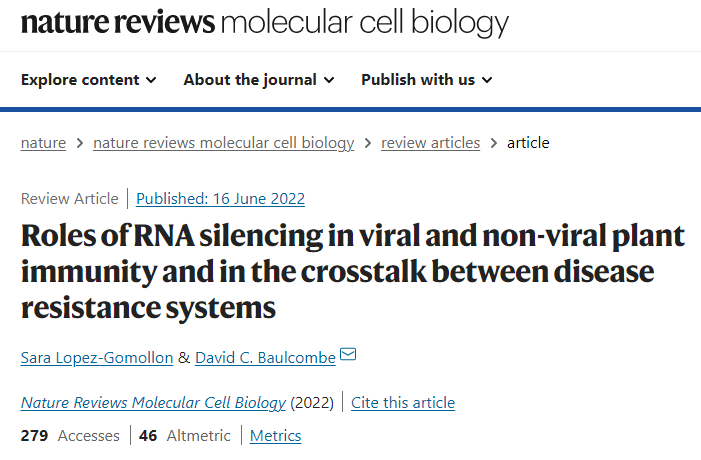Click the envelope icon next to David C. Baulcombe
Viewport: 701px width, 460px height.
coord(348,354)
